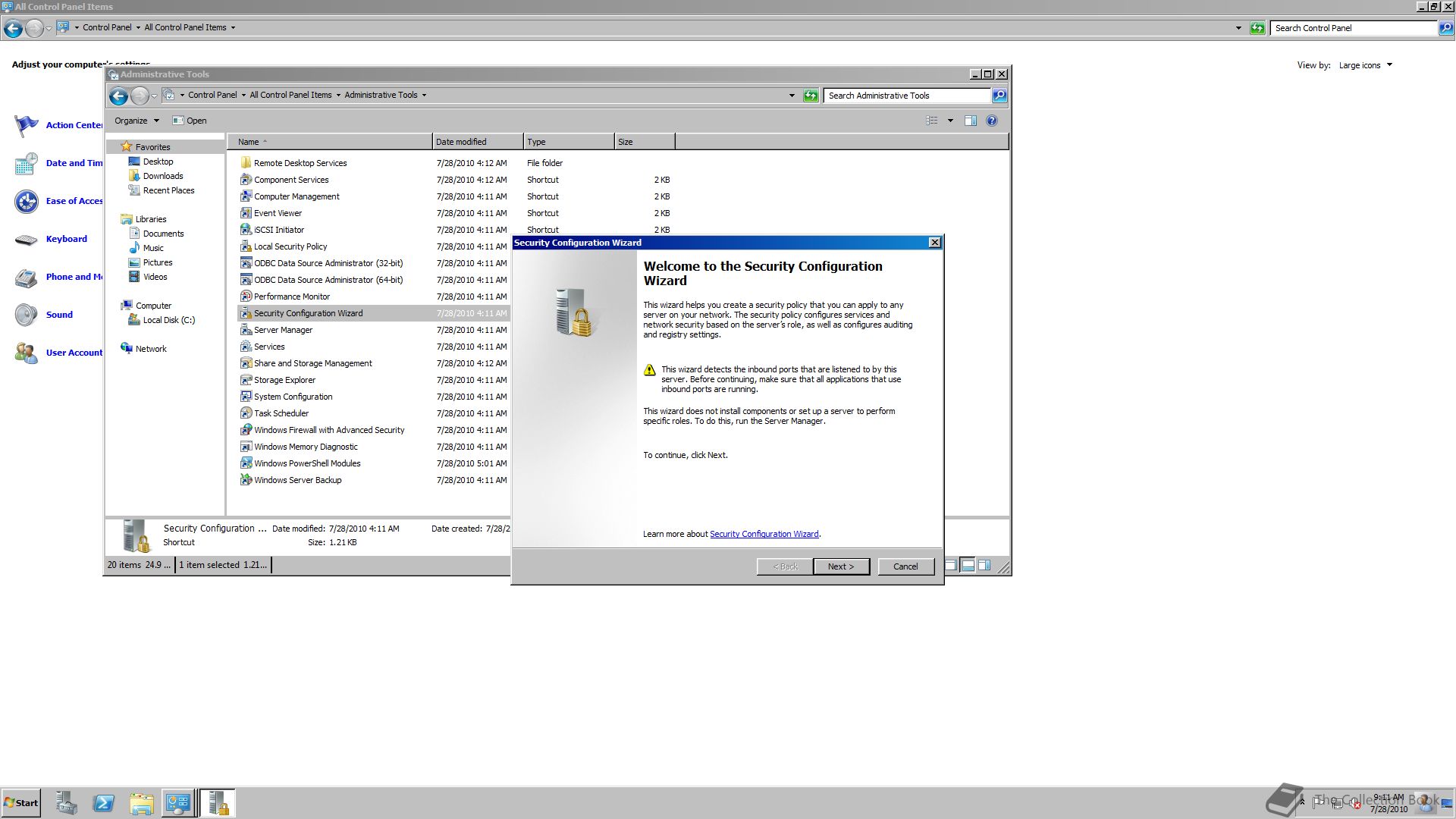Open the Phone and Modem icon

(x=27, y=277)
